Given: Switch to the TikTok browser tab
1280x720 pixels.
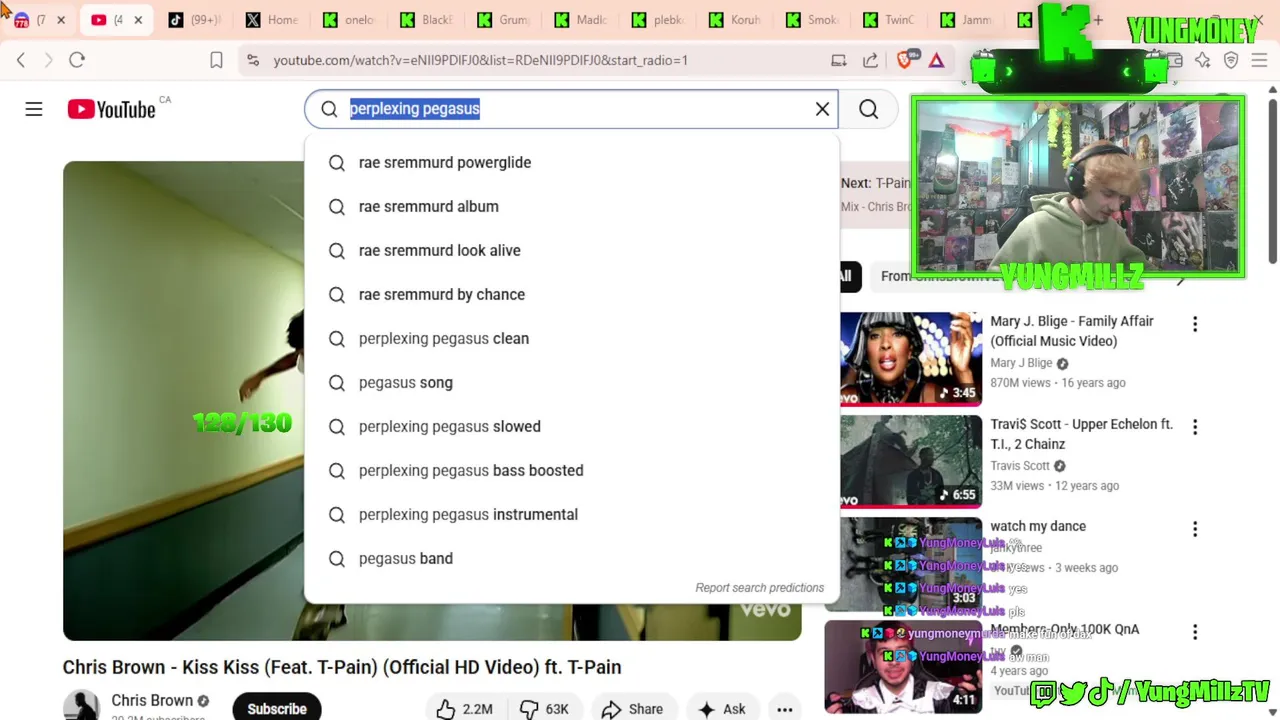Looking at the screenshot, I should coord(195,20).
